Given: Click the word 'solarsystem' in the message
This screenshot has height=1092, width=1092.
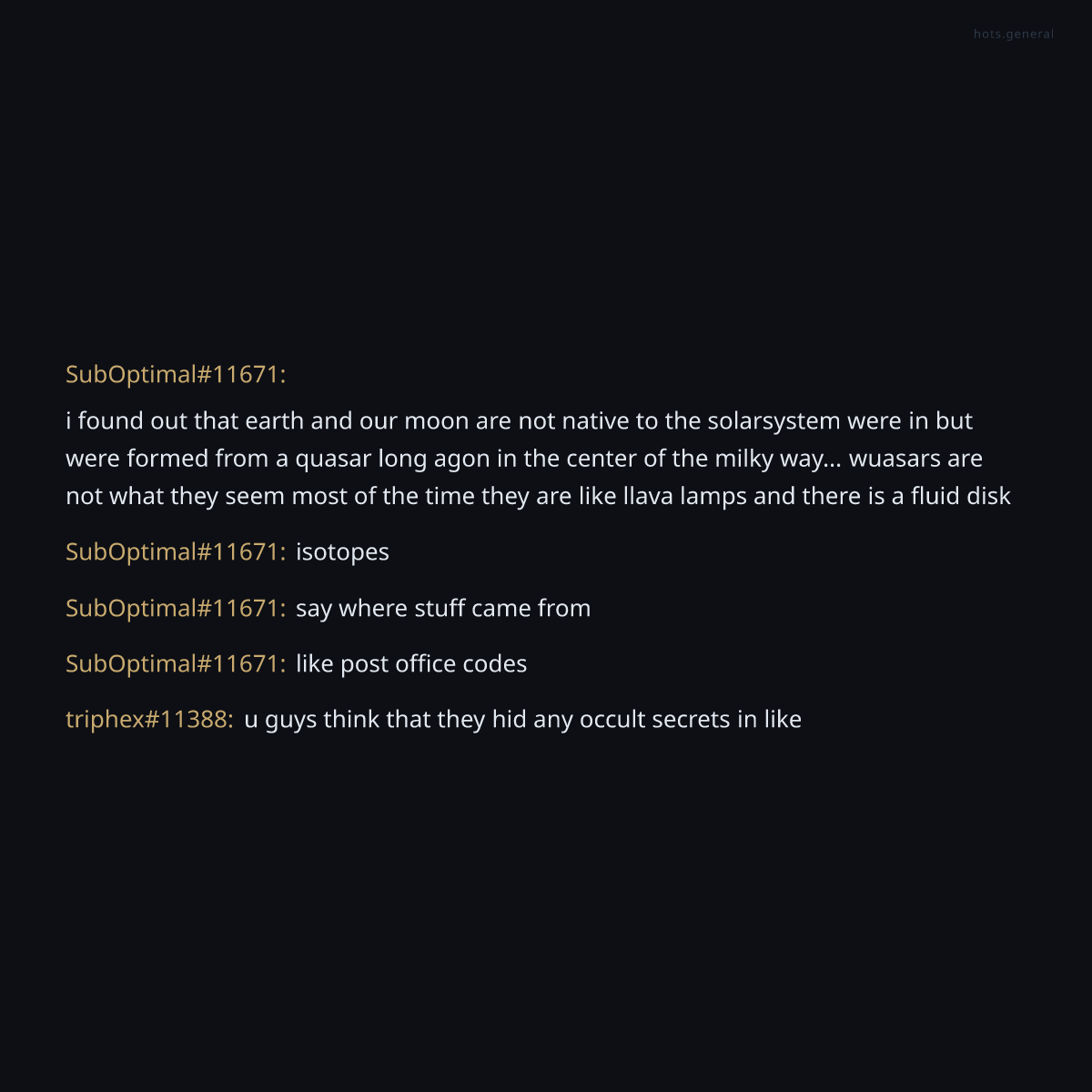Looking at the screenshot, I should pyautogui.click(x=773, y=421).
